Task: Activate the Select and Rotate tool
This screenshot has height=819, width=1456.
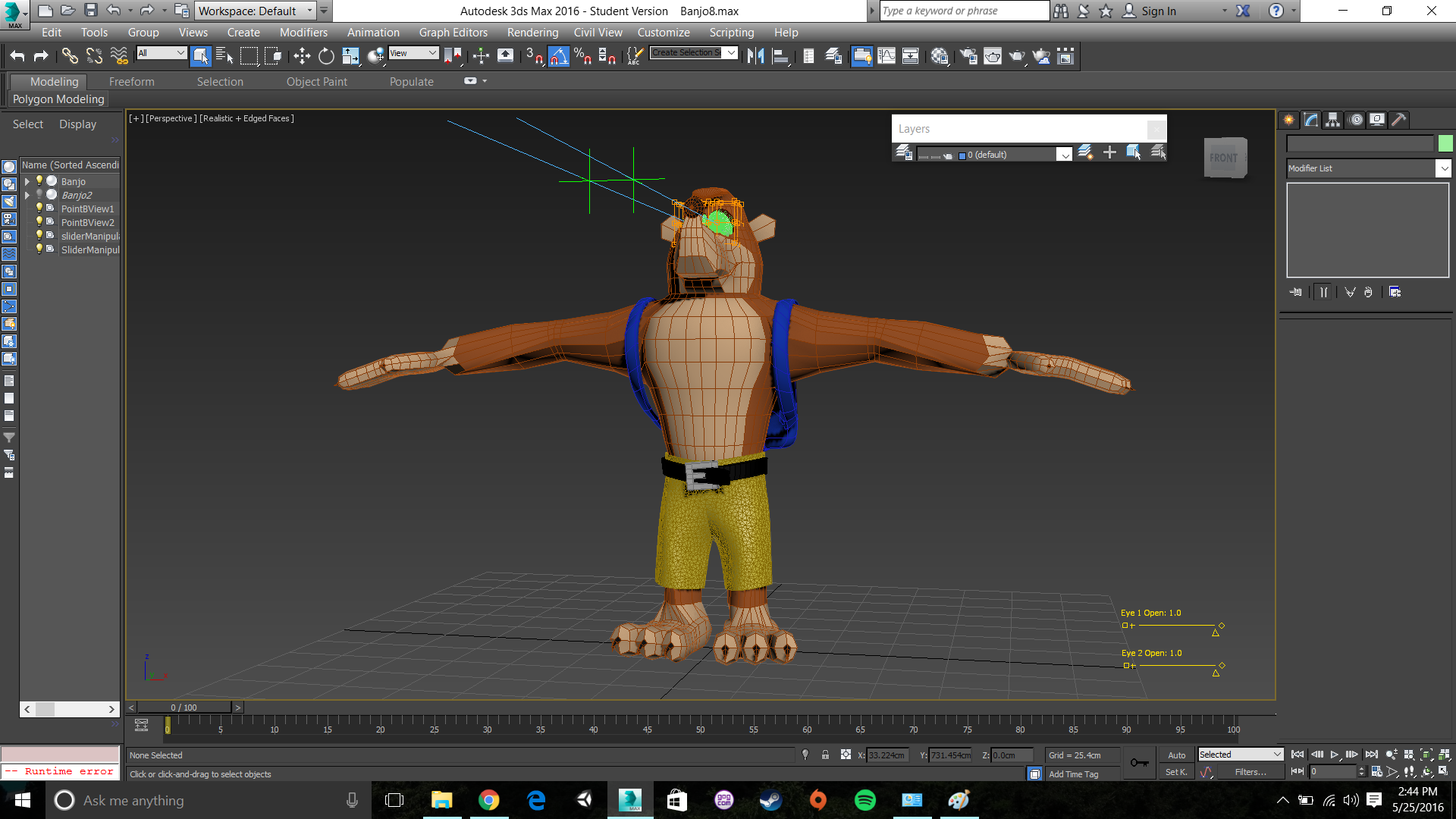Action: point(326,56)
